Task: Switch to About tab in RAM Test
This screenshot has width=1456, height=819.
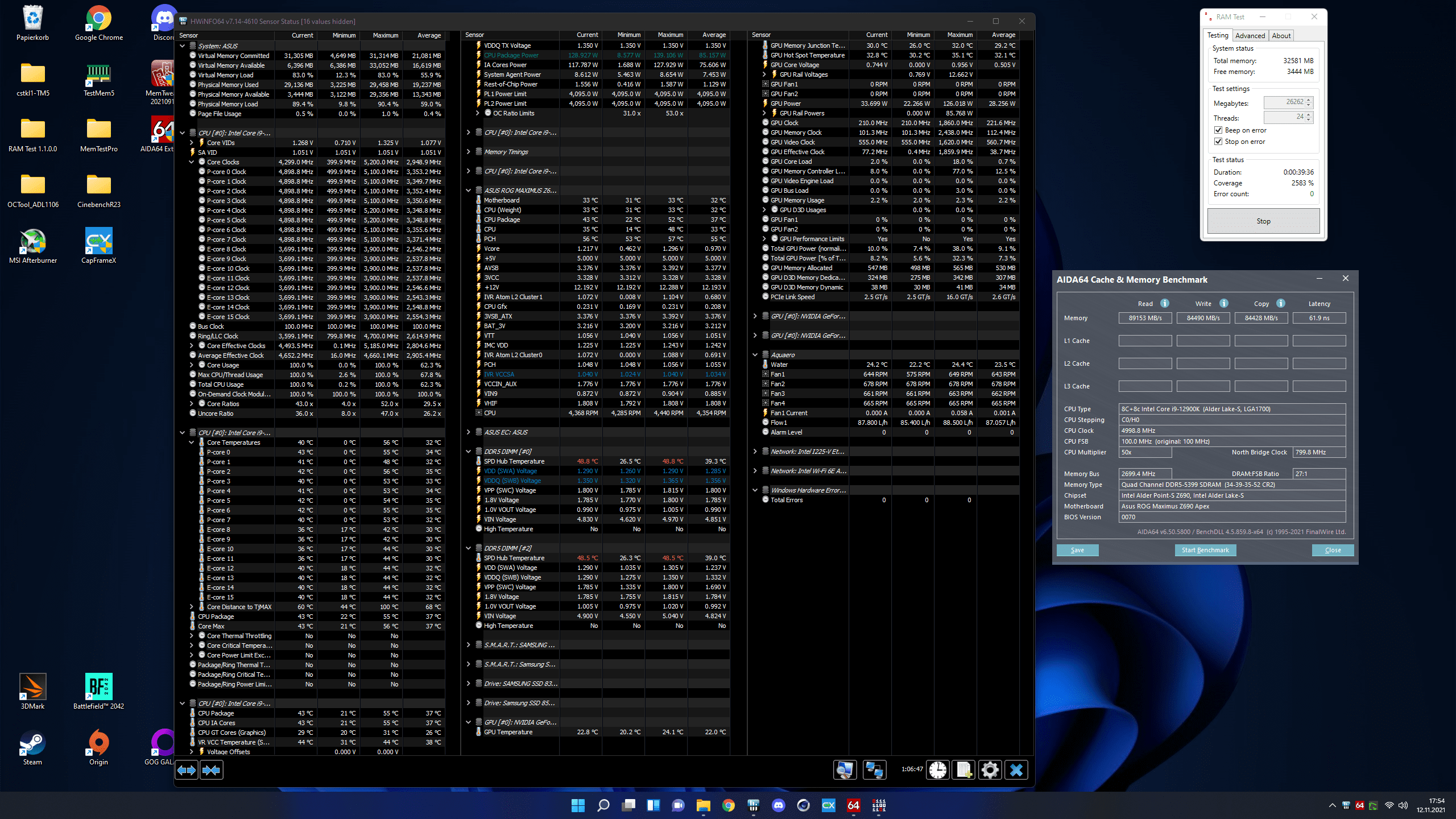Action: pyautogui.click(x=1281, y=35)
